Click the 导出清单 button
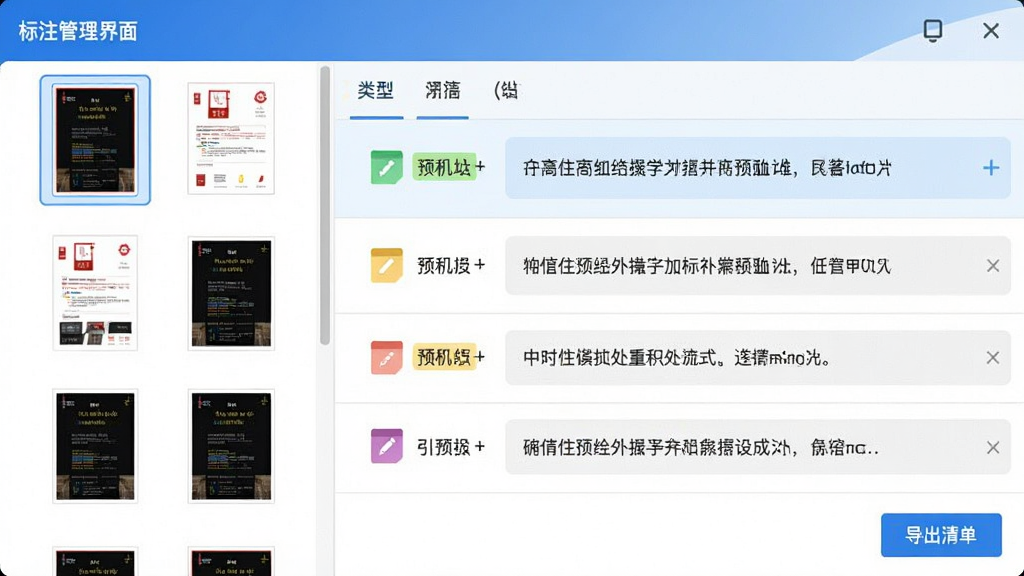 click(x=941, y=535)
